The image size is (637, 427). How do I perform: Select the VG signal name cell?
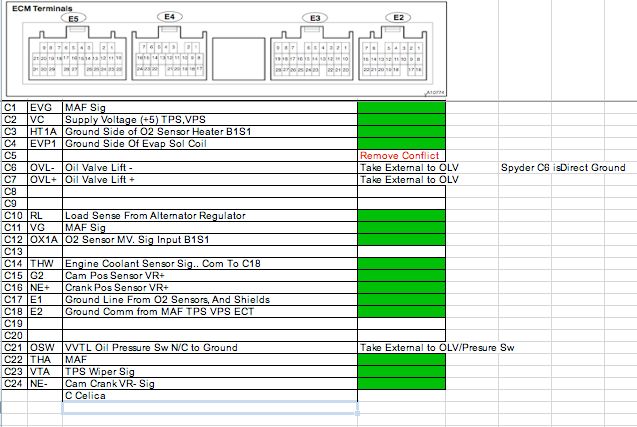click(x=45, y=228)
